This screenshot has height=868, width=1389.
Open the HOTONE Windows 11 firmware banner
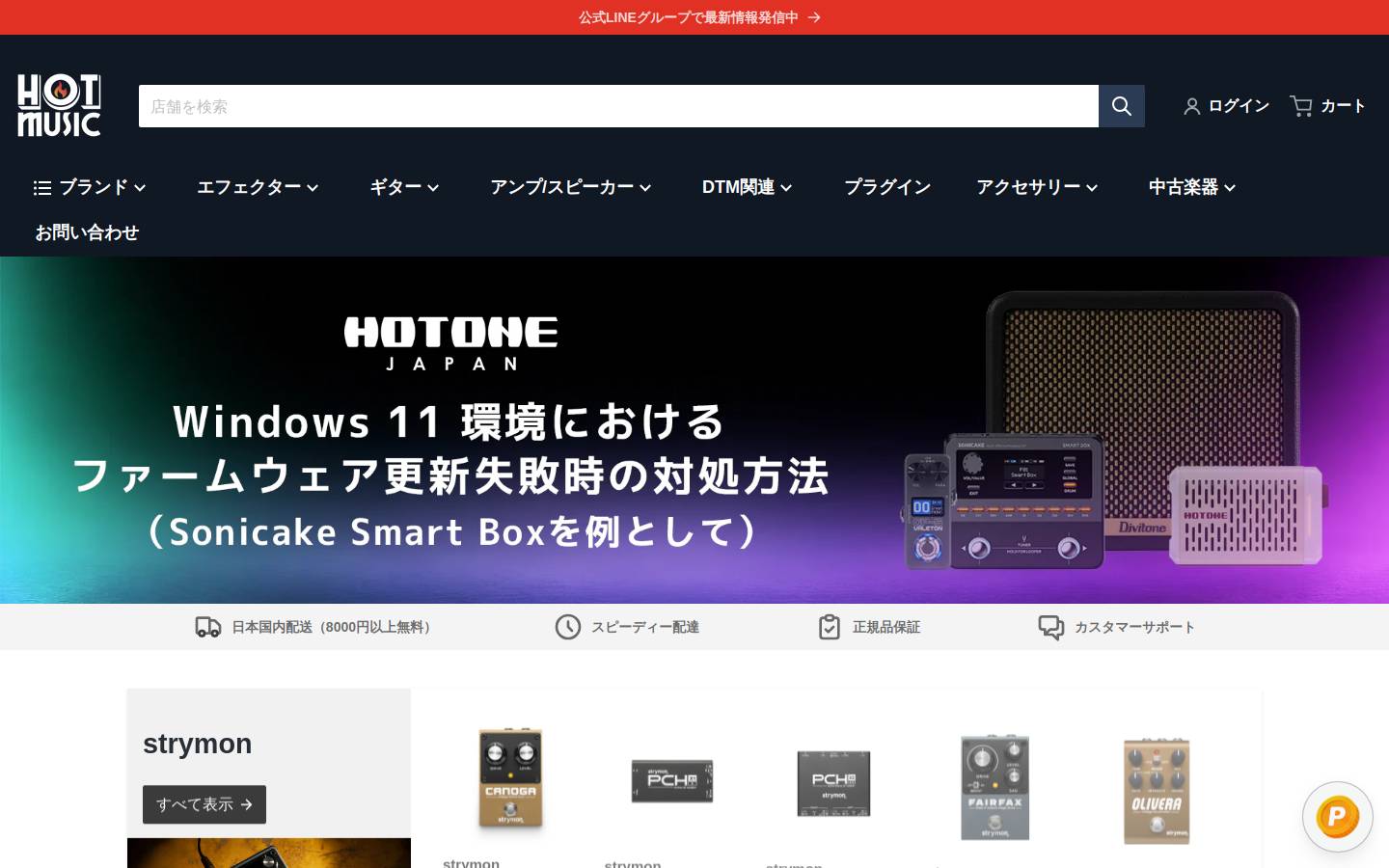coord(694,430)
